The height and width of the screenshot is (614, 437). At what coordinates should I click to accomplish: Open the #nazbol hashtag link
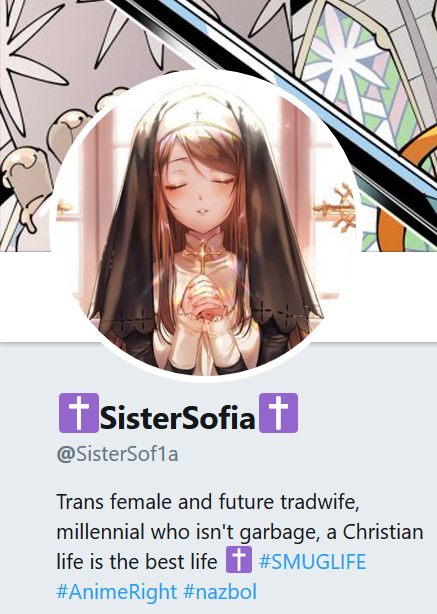tap(220, 591)
